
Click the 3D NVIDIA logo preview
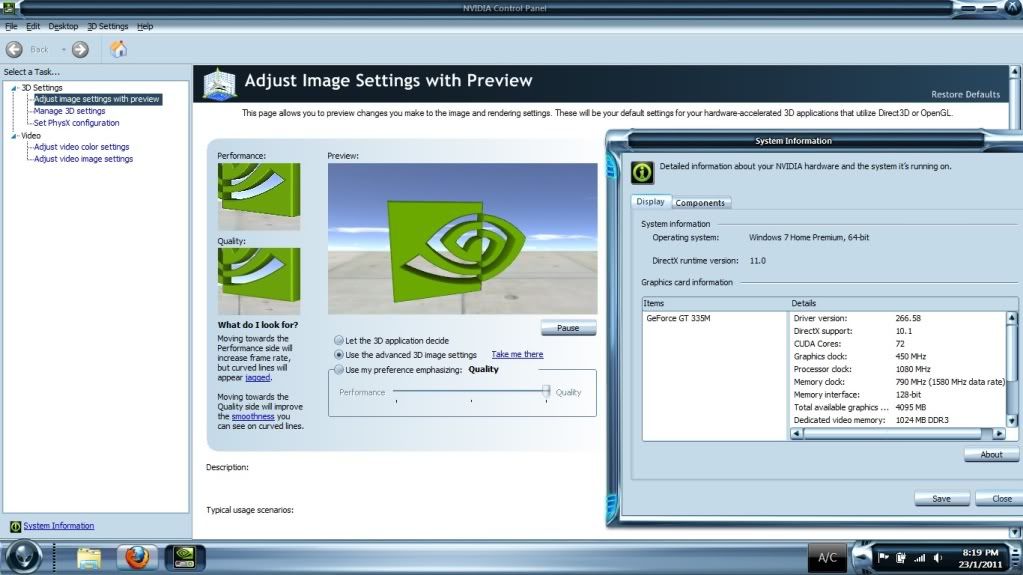pos(462,239)
